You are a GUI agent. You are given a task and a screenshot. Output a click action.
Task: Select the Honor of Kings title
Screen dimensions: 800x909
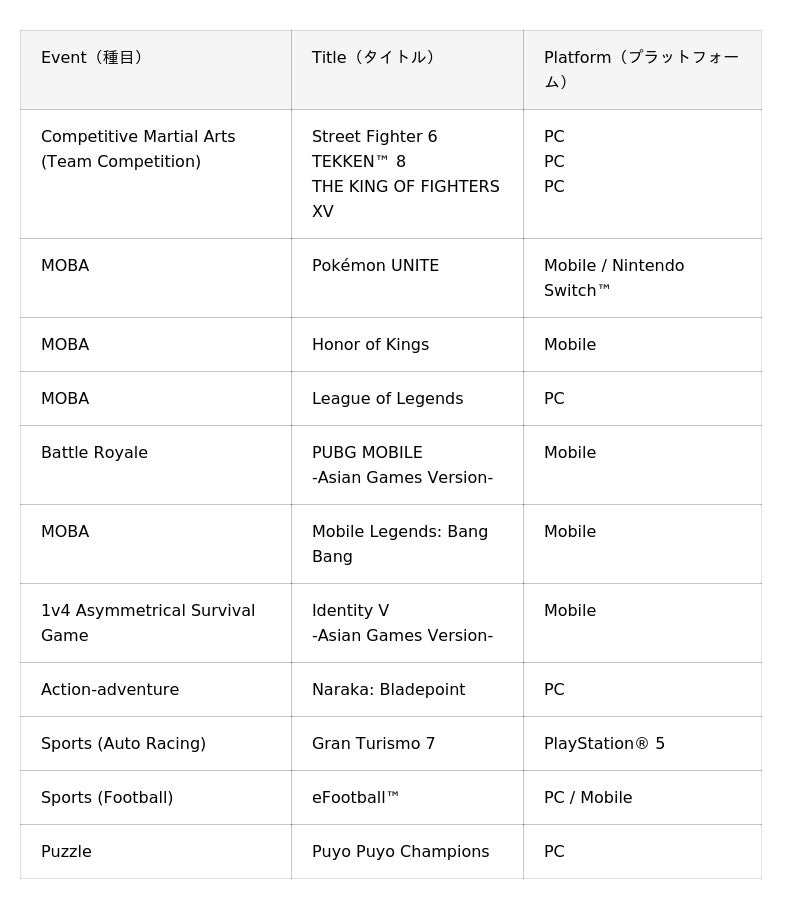pyautogui.click(x=370, y=345)
